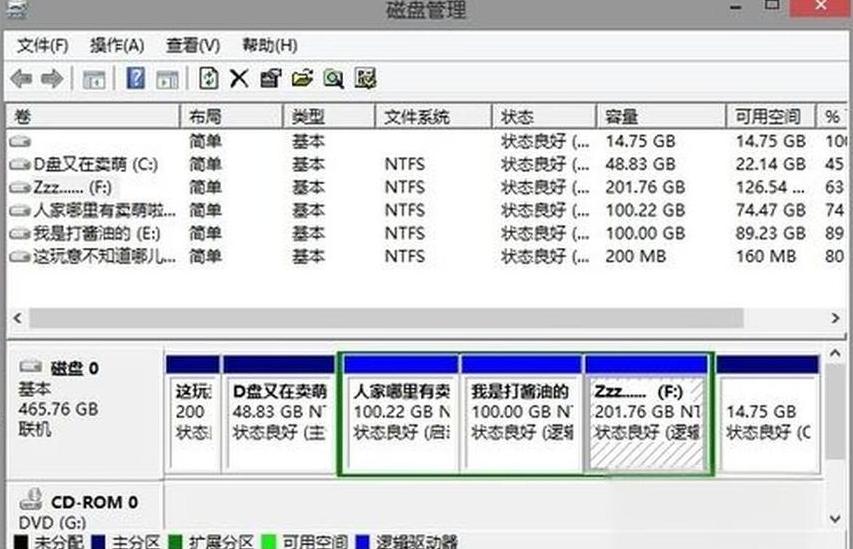Click the 200 MB capacity cell
Viewport: 853px width, 549px height.
click(x=635, y=257)
